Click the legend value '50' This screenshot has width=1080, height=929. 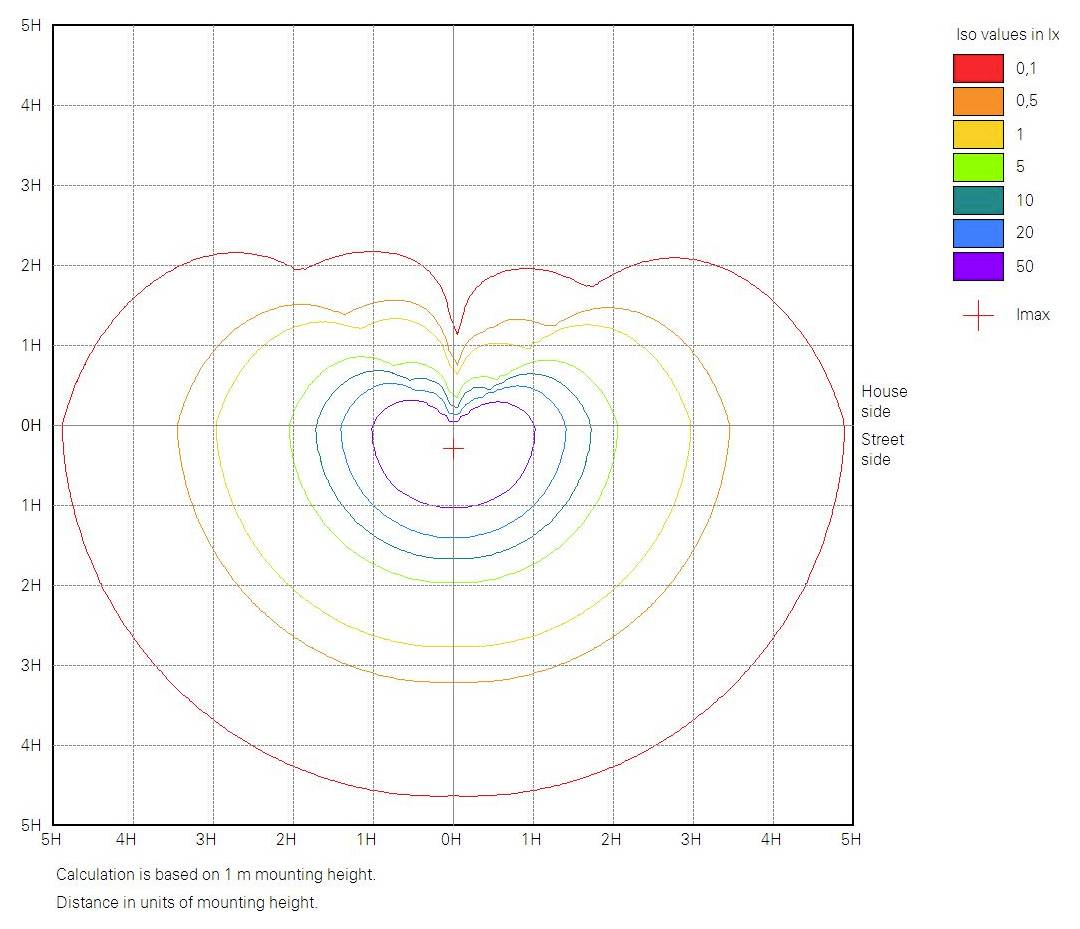point(1024,267)
